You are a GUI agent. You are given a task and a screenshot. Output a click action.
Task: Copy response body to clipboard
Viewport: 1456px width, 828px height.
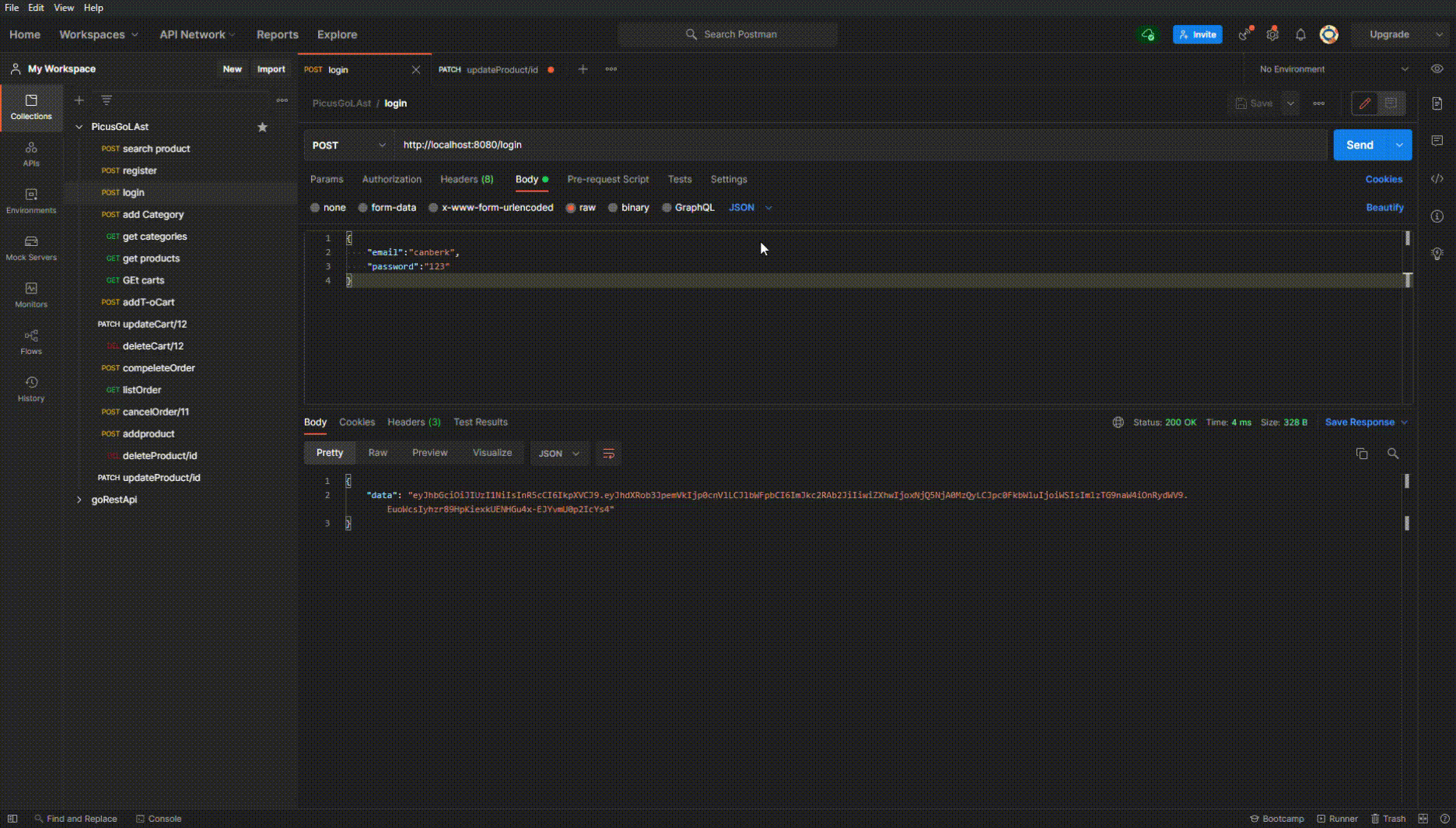click(1362, 454)
